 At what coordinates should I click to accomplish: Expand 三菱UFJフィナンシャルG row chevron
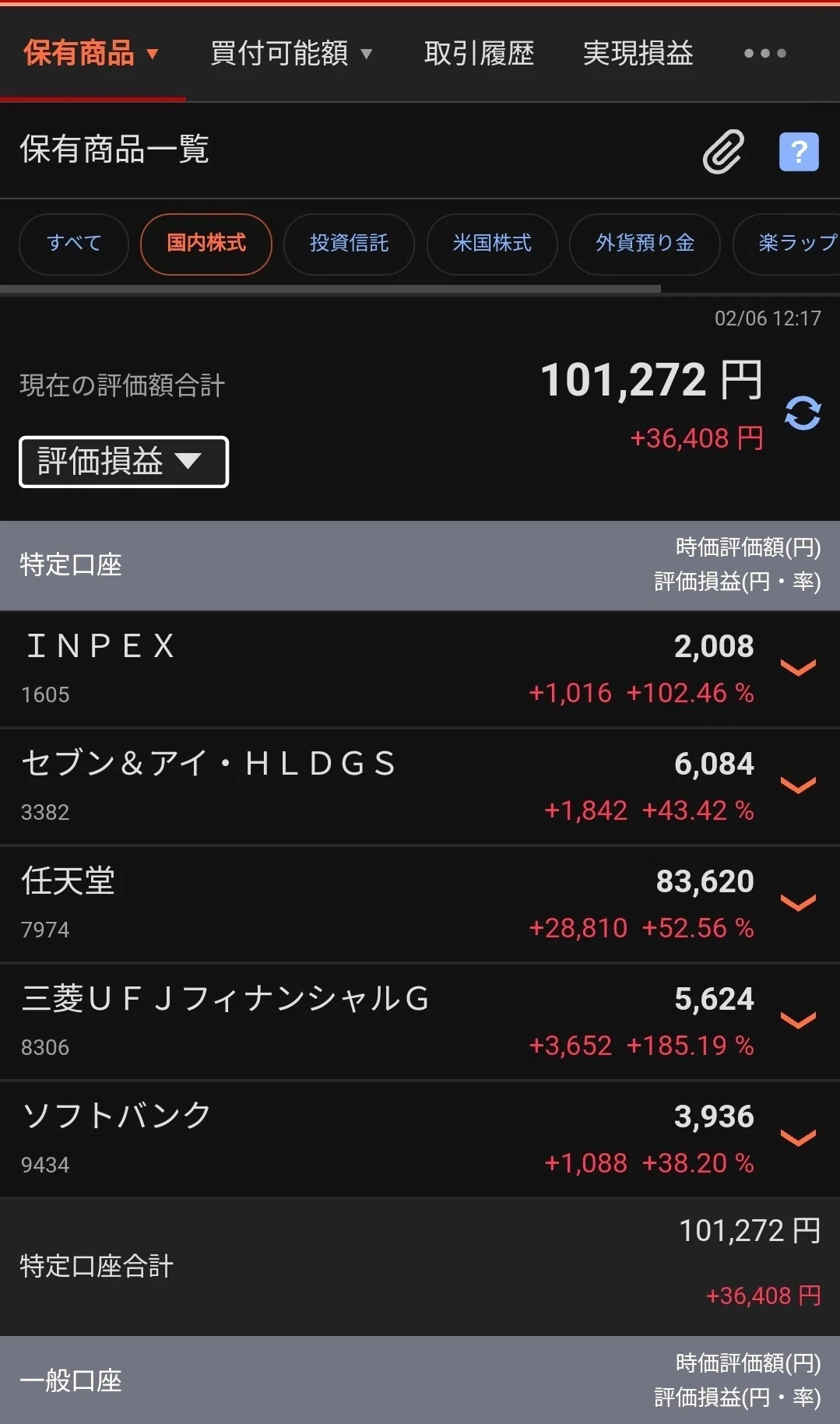click(798, 1020)
